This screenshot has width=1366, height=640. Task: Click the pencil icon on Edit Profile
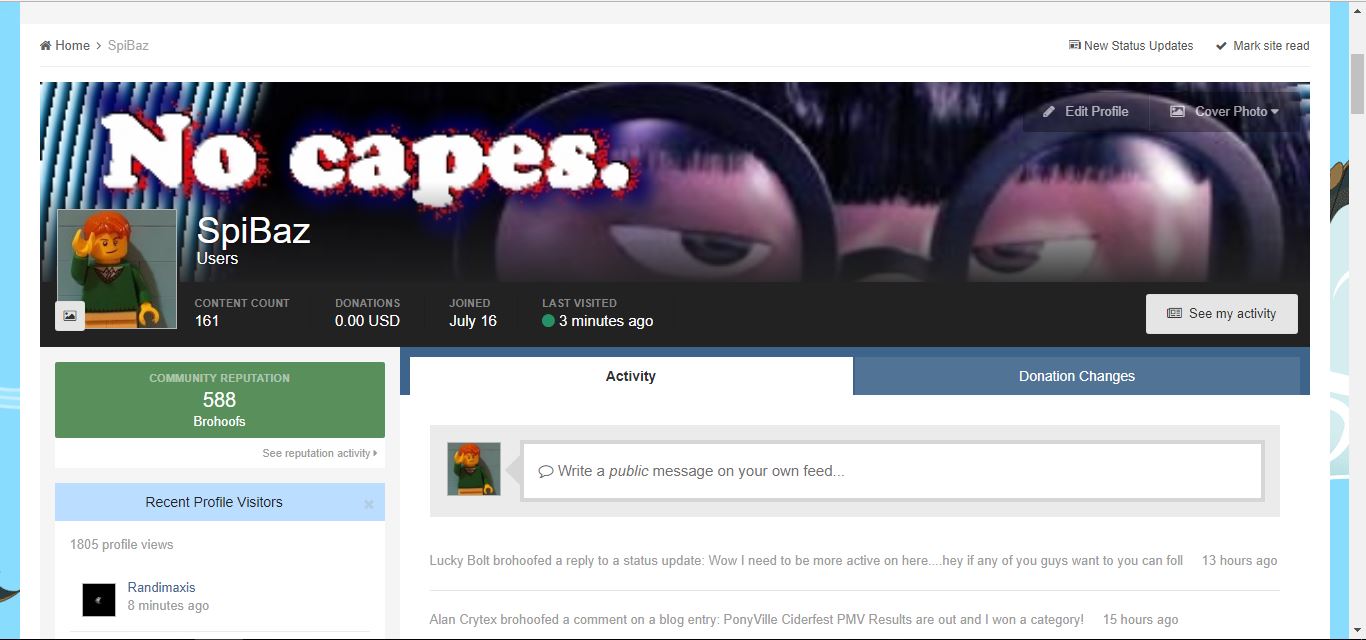click(1049, 112)
